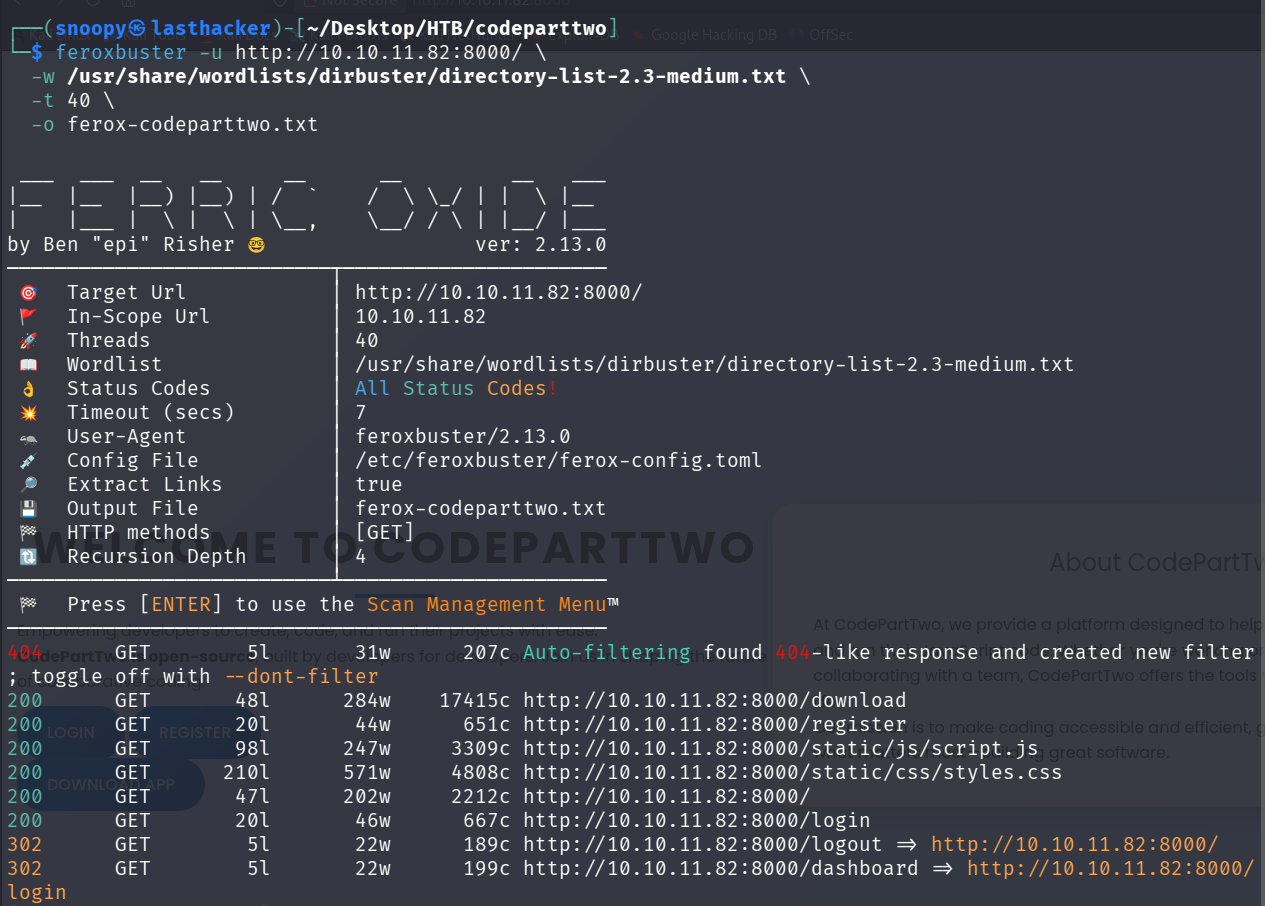
Task: Click the target emoji beside Target Url
Action: 28,293
